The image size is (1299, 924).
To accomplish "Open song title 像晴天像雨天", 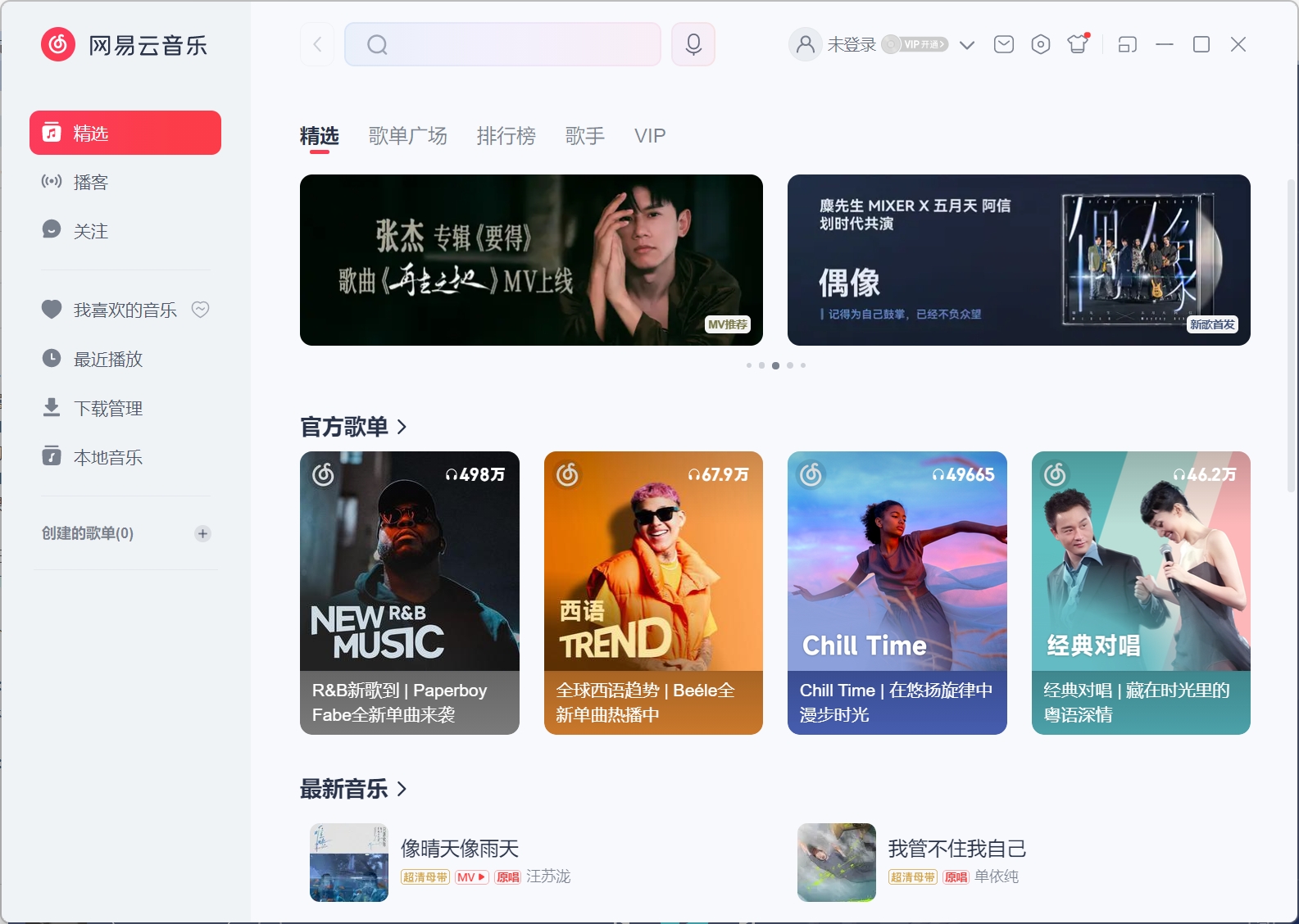I will tap(460, 849).
